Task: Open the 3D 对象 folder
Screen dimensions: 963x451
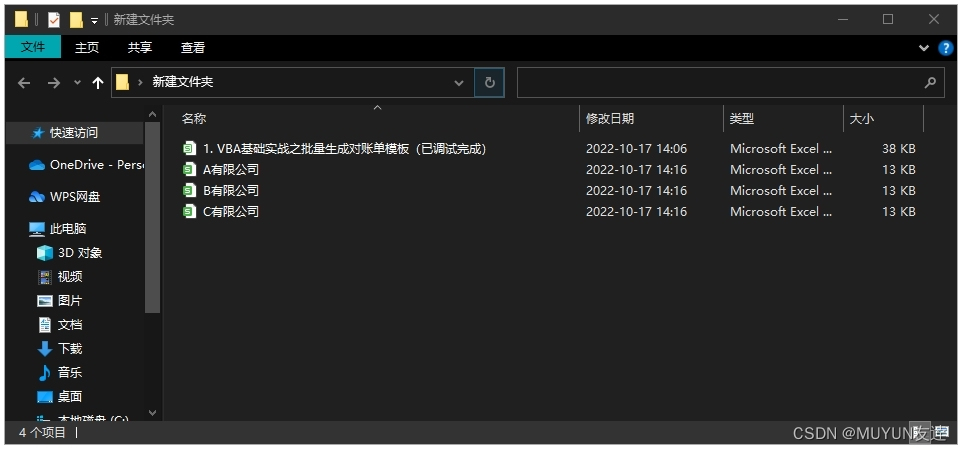Action: (80, 253)
